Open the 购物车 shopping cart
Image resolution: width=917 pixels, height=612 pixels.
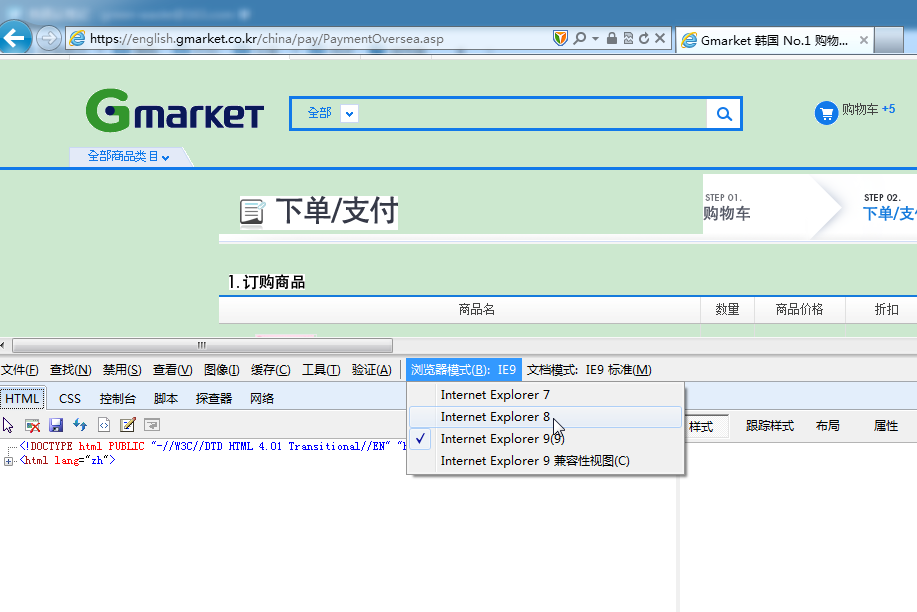pyautogui.click(x=854, y=111)
